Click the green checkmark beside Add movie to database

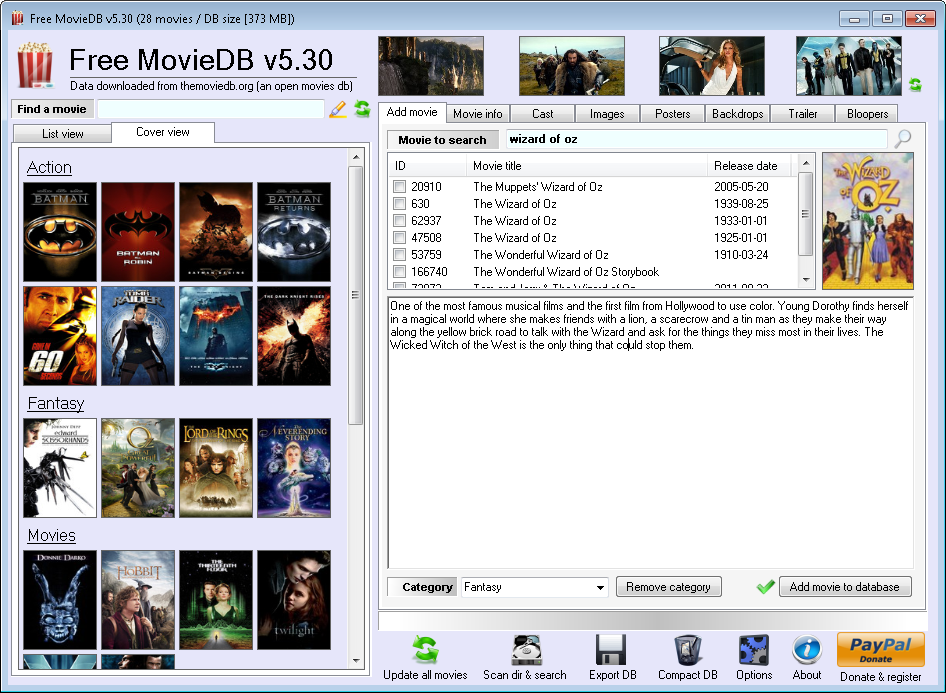766,586
